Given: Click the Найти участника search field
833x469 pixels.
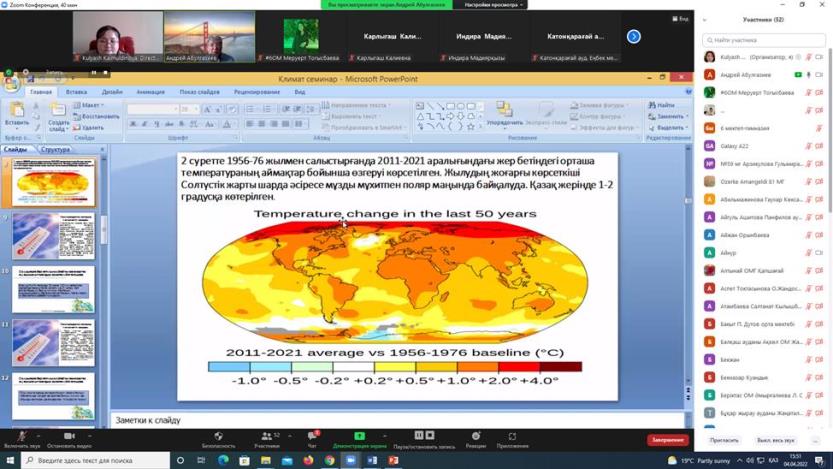Looking at the screenshot, I should [763, 40].
